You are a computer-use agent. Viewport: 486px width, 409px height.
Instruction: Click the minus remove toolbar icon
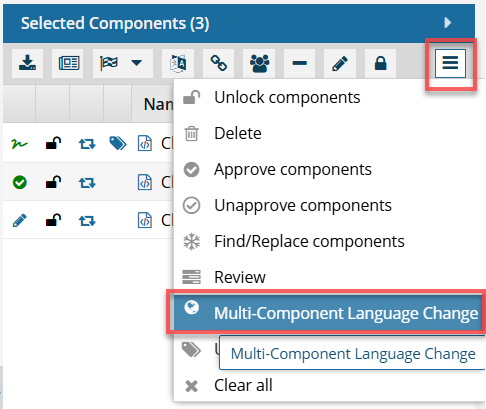(300, 63)
